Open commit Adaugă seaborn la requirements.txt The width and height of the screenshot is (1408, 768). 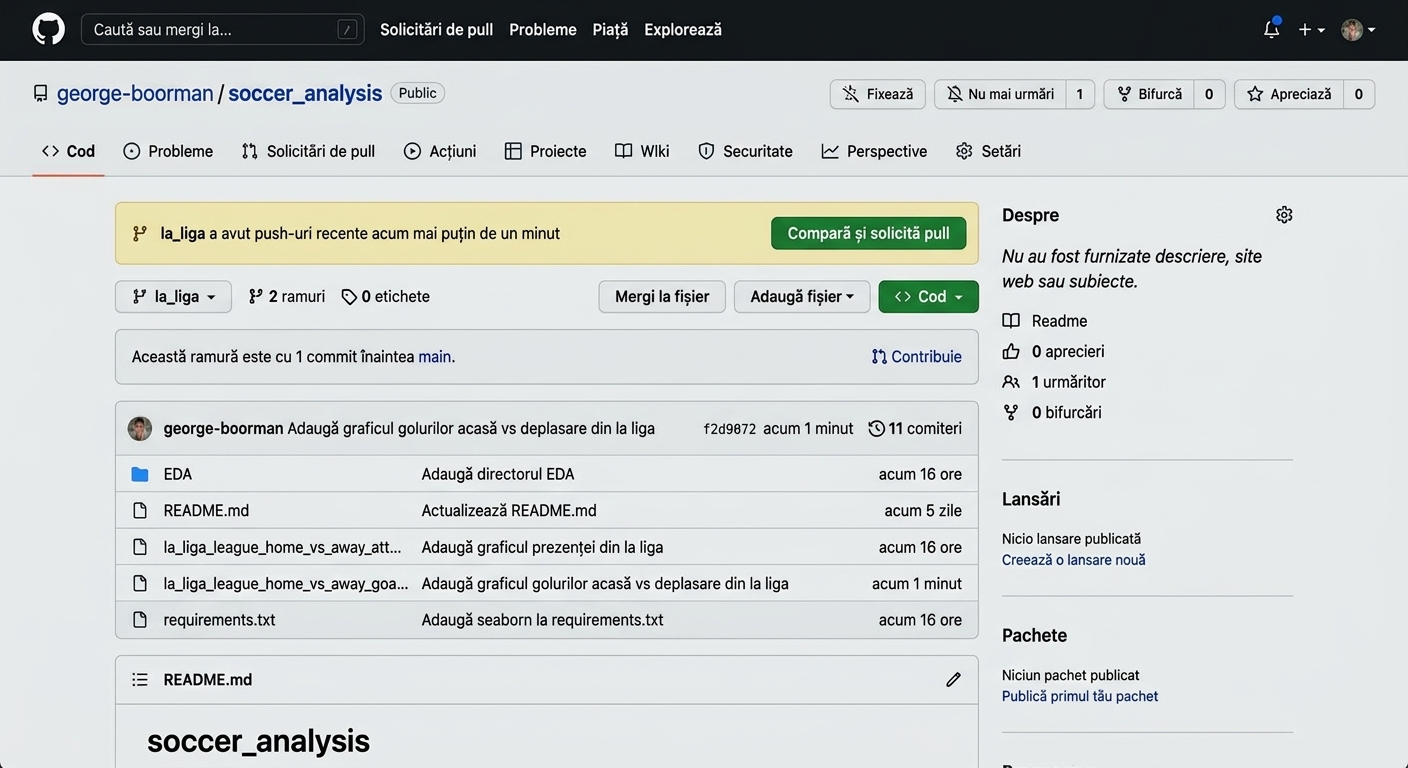point(542,620)
